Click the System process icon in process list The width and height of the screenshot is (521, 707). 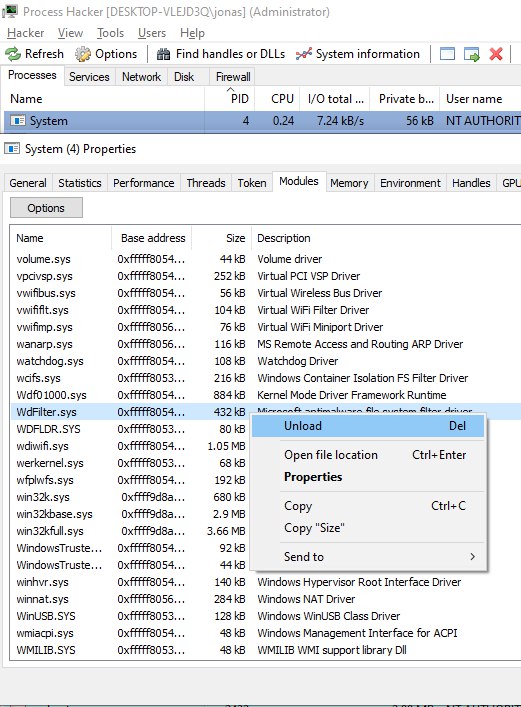tap(18, 121)
